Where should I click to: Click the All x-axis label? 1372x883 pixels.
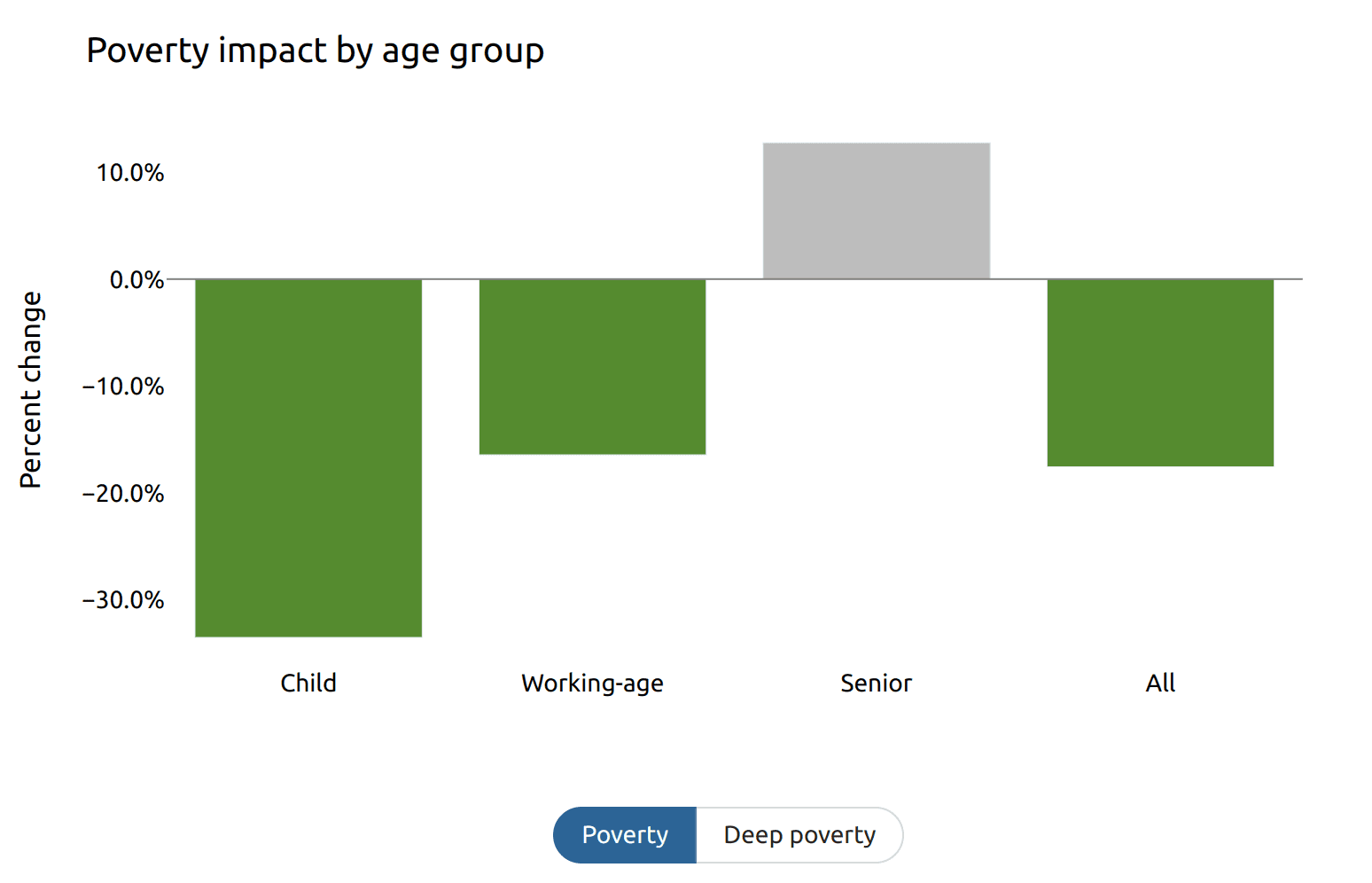pyautogui.click(x=1160, y=684)
